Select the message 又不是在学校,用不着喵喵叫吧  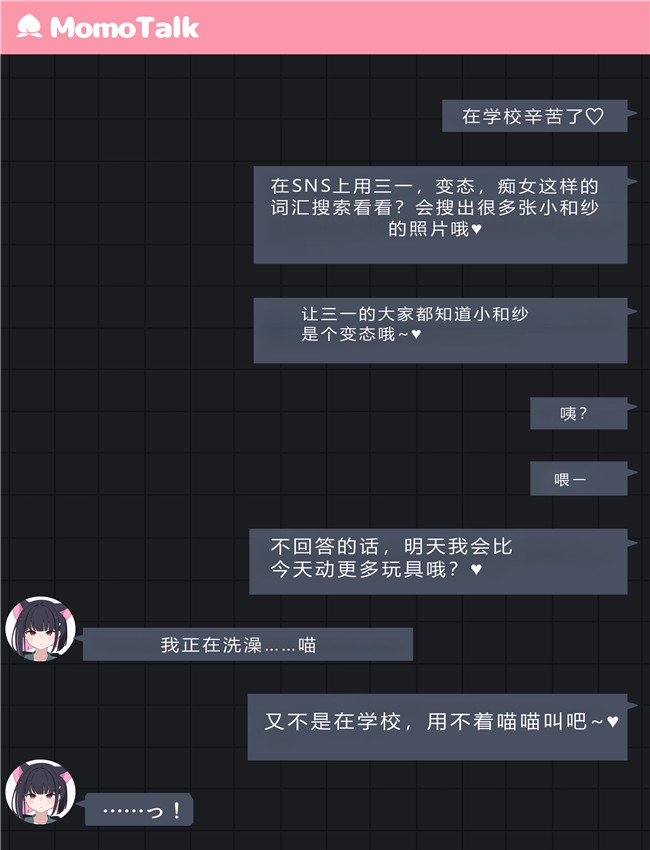(x=437, y=727)
